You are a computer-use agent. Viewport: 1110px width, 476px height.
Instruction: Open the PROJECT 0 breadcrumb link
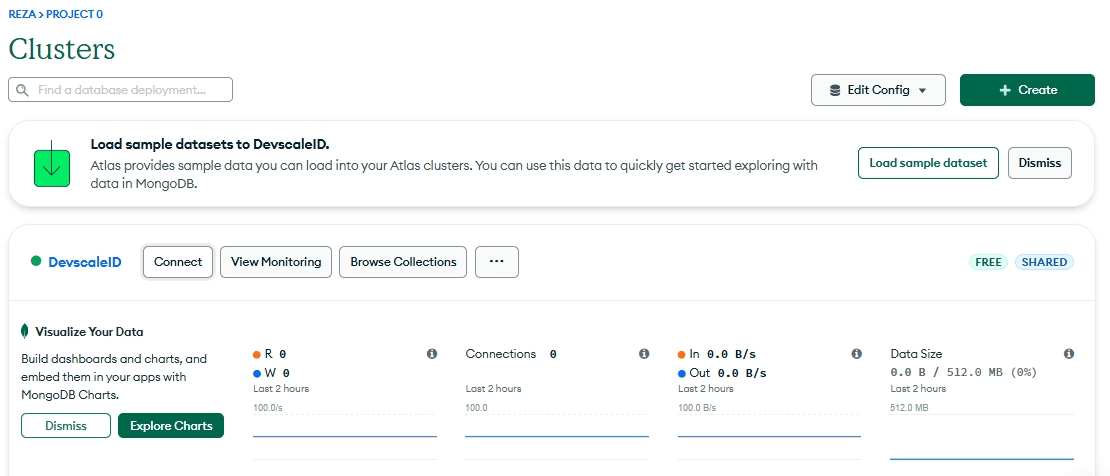(x=74, y=14)
